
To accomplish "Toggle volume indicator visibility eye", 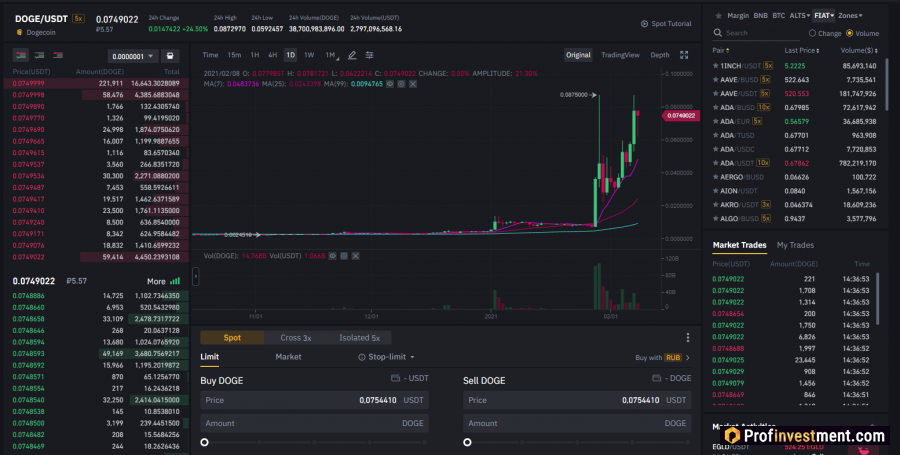I will pyautogui.click(x=332, y=256).
